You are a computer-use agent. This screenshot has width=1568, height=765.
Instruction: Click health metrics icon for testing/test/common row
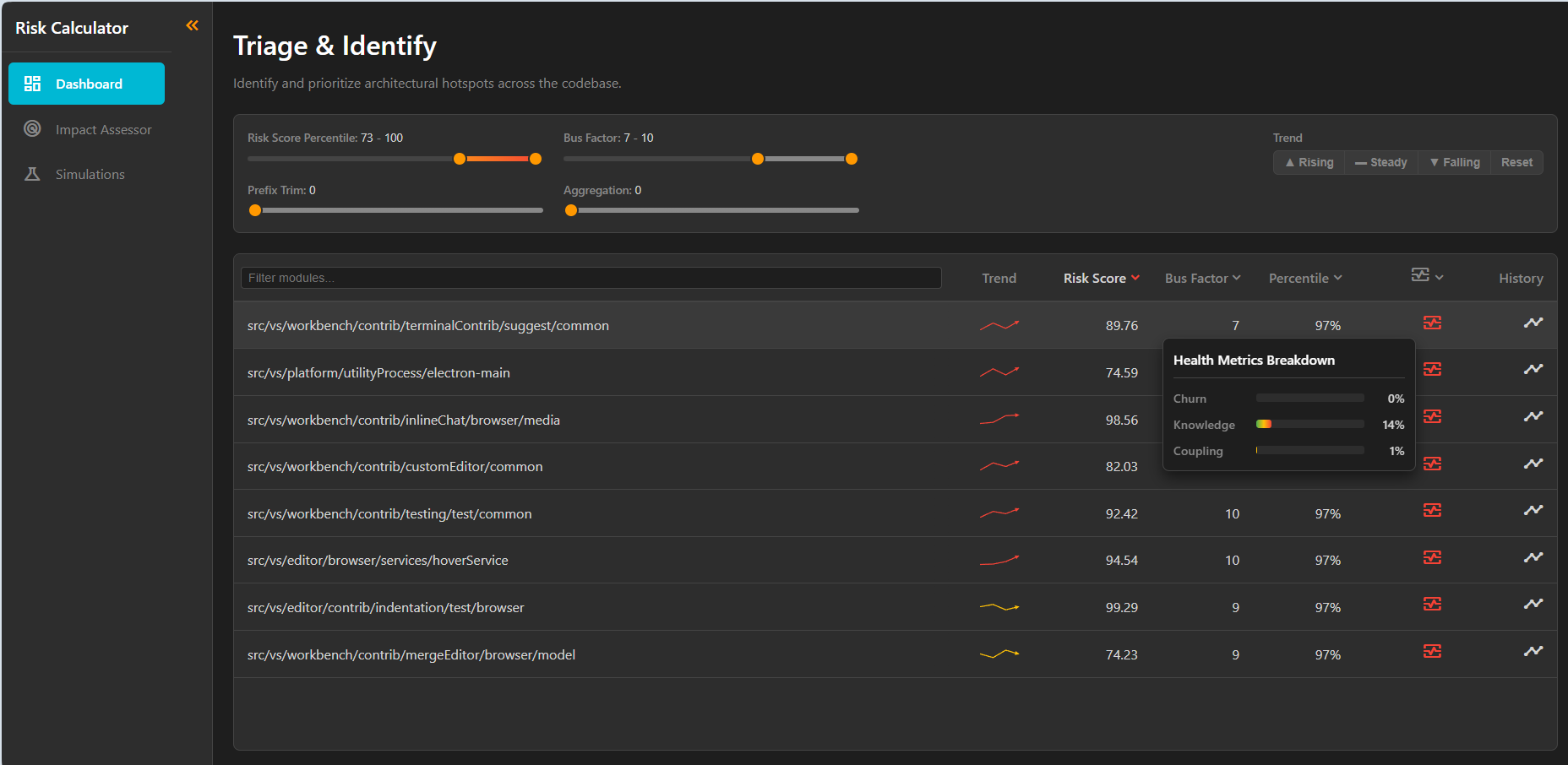pos(1432,511)
